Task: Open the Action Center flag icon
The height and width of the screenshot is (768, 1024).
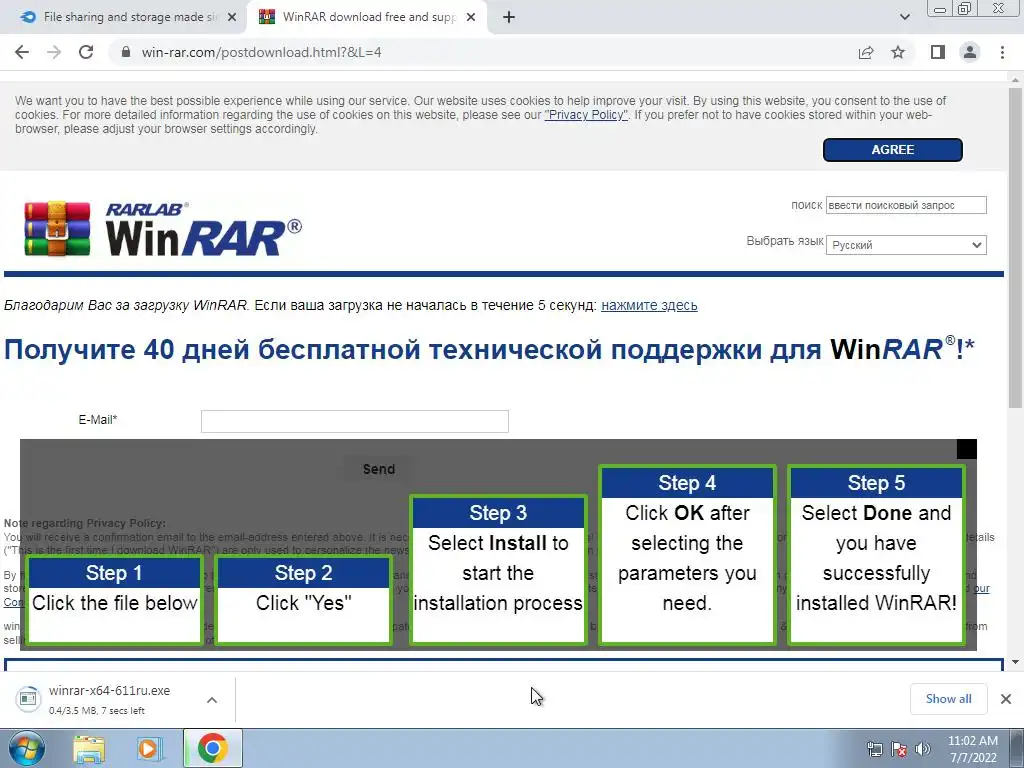Action: coord(899,749)
